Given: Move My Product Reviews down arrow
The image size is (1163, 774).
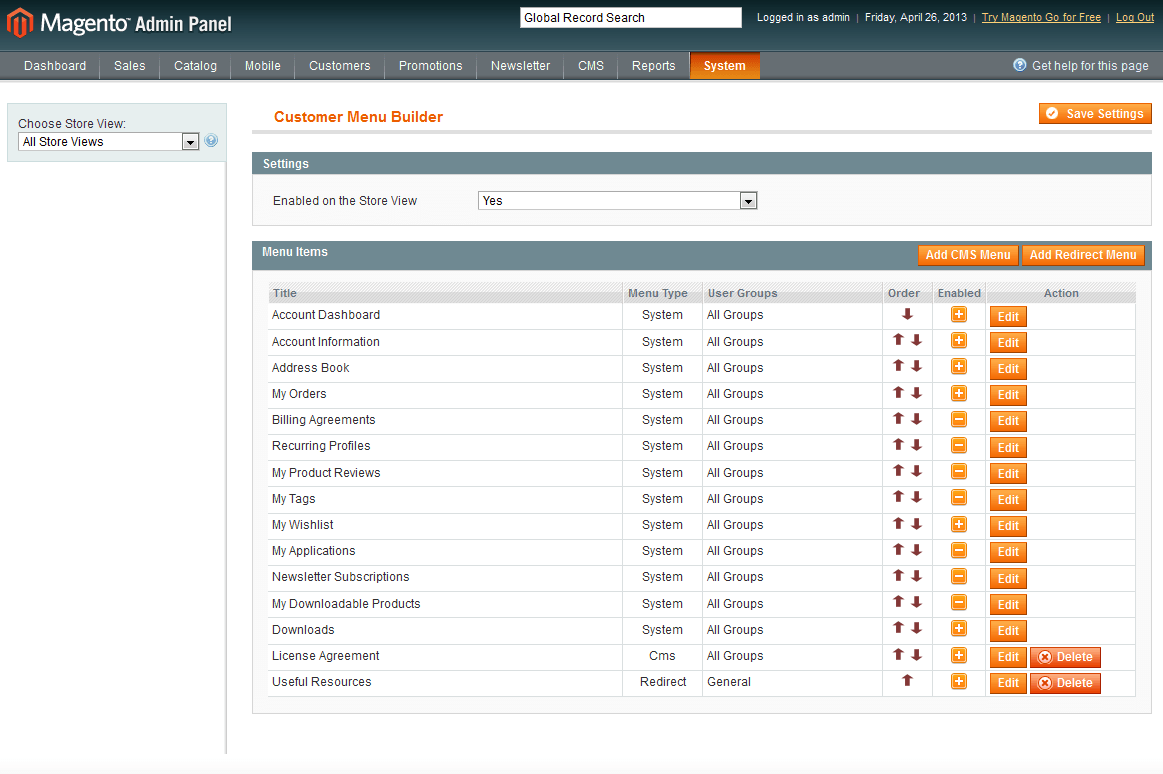Looking at the screenshot, I should pyautogui.click(x=917, y=471).
